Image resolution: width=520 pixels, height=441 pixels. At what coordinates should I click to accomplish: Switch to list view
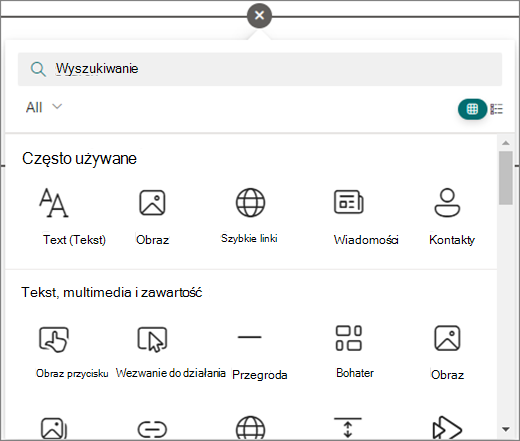(497, 109)
